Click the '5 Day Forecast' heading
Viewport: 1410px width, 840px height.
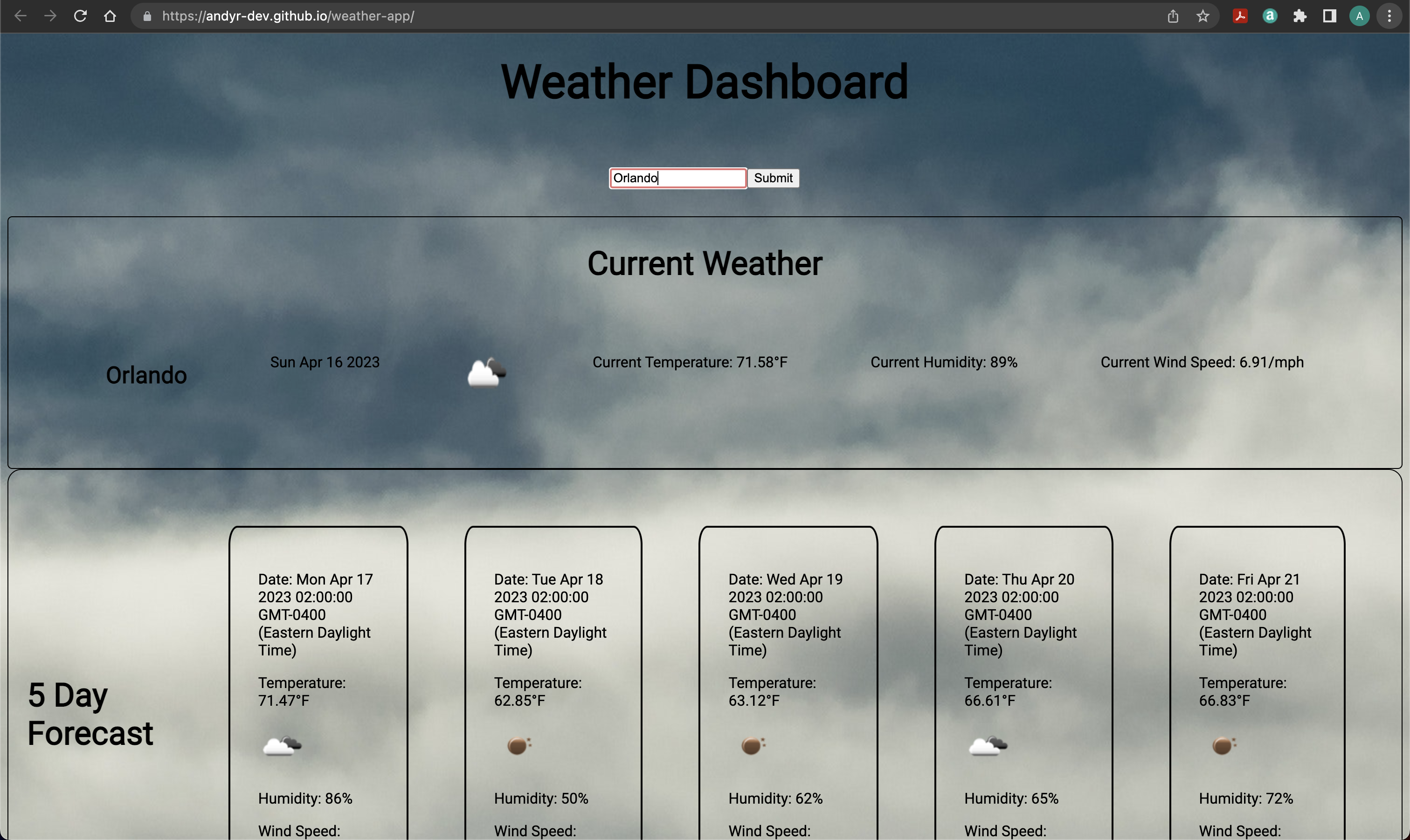pos(90,714)
